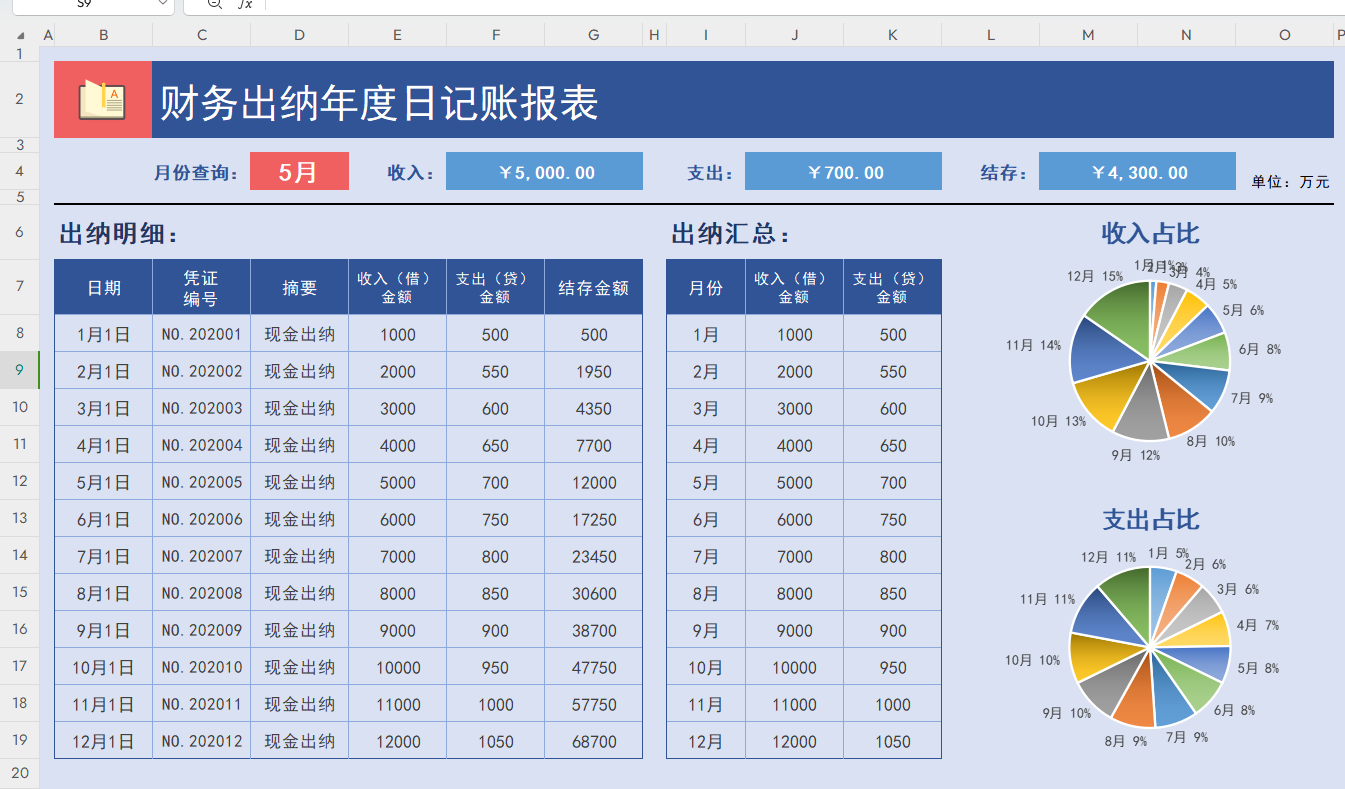
Task: Click the 4月 7% label on expense pie
Action: (x=1258, y=625)
